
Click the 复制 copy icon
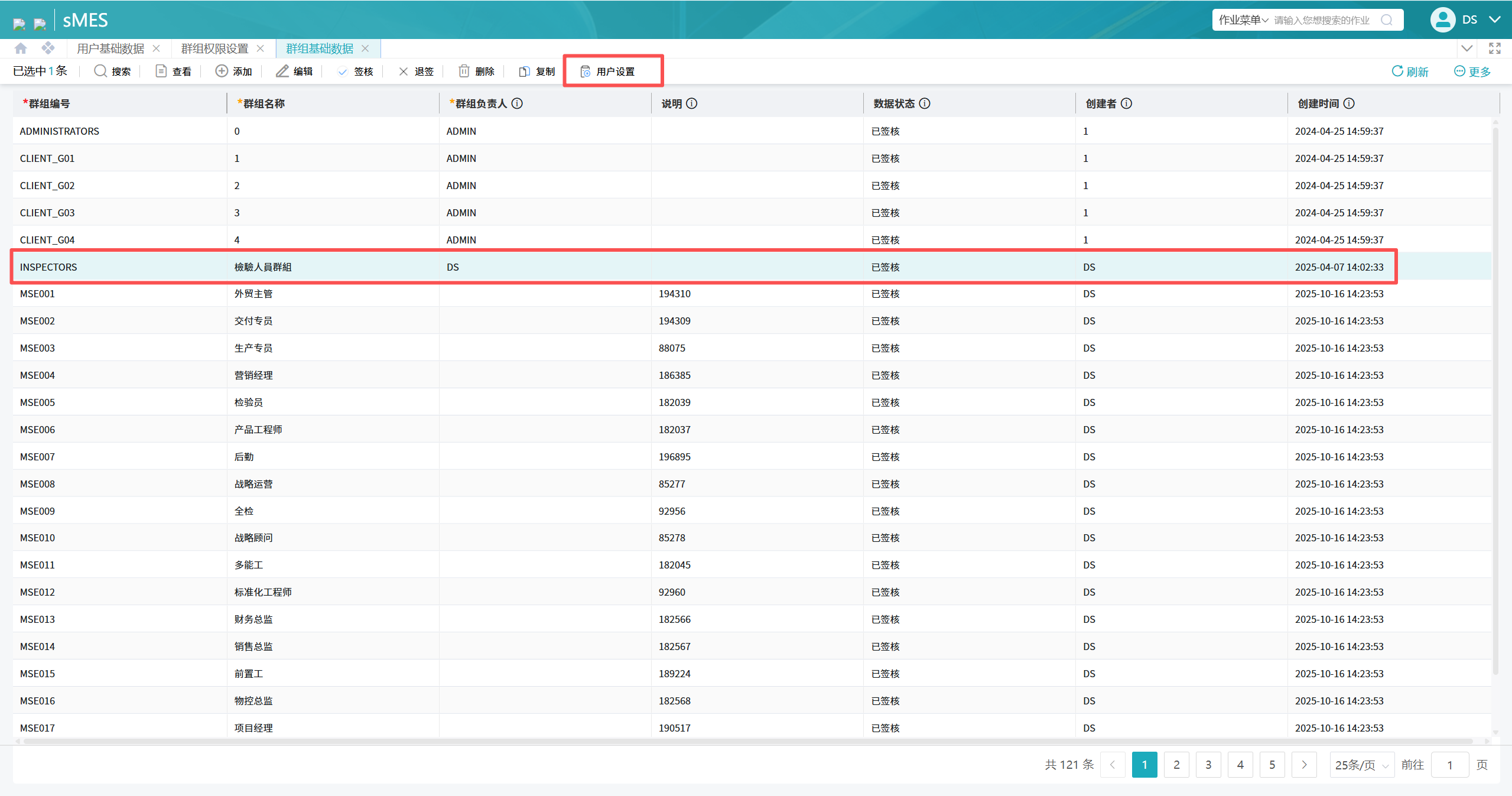[524, 72]
